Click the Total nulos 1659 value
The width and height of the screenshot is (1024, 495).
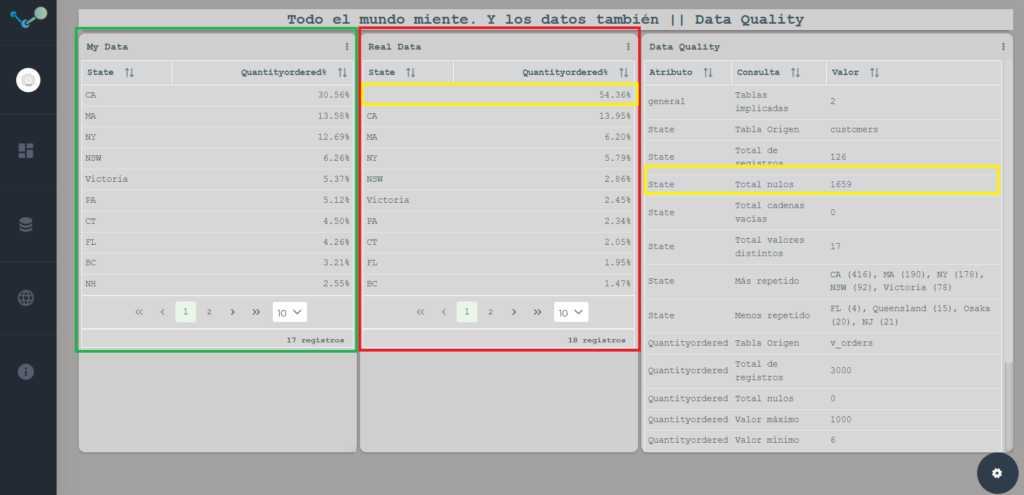click(840, 185)
